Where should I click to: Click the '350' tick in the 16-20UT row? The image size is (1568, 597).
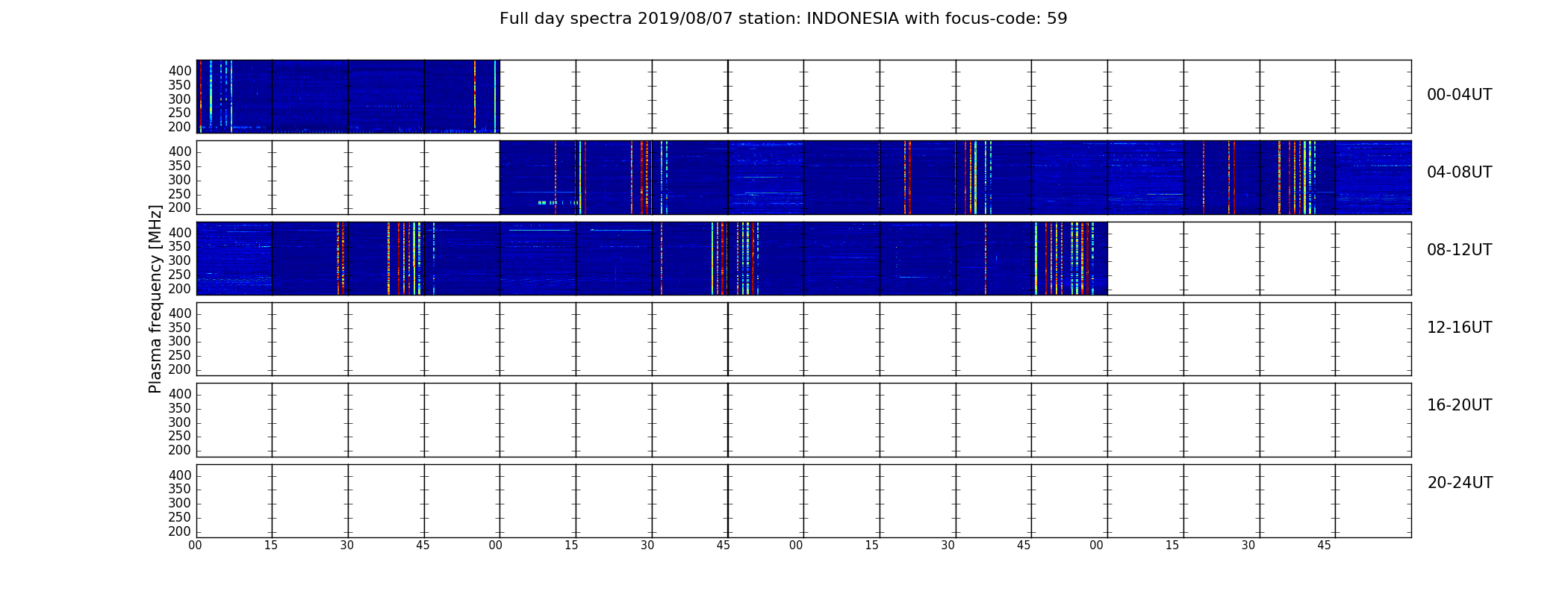180,408
